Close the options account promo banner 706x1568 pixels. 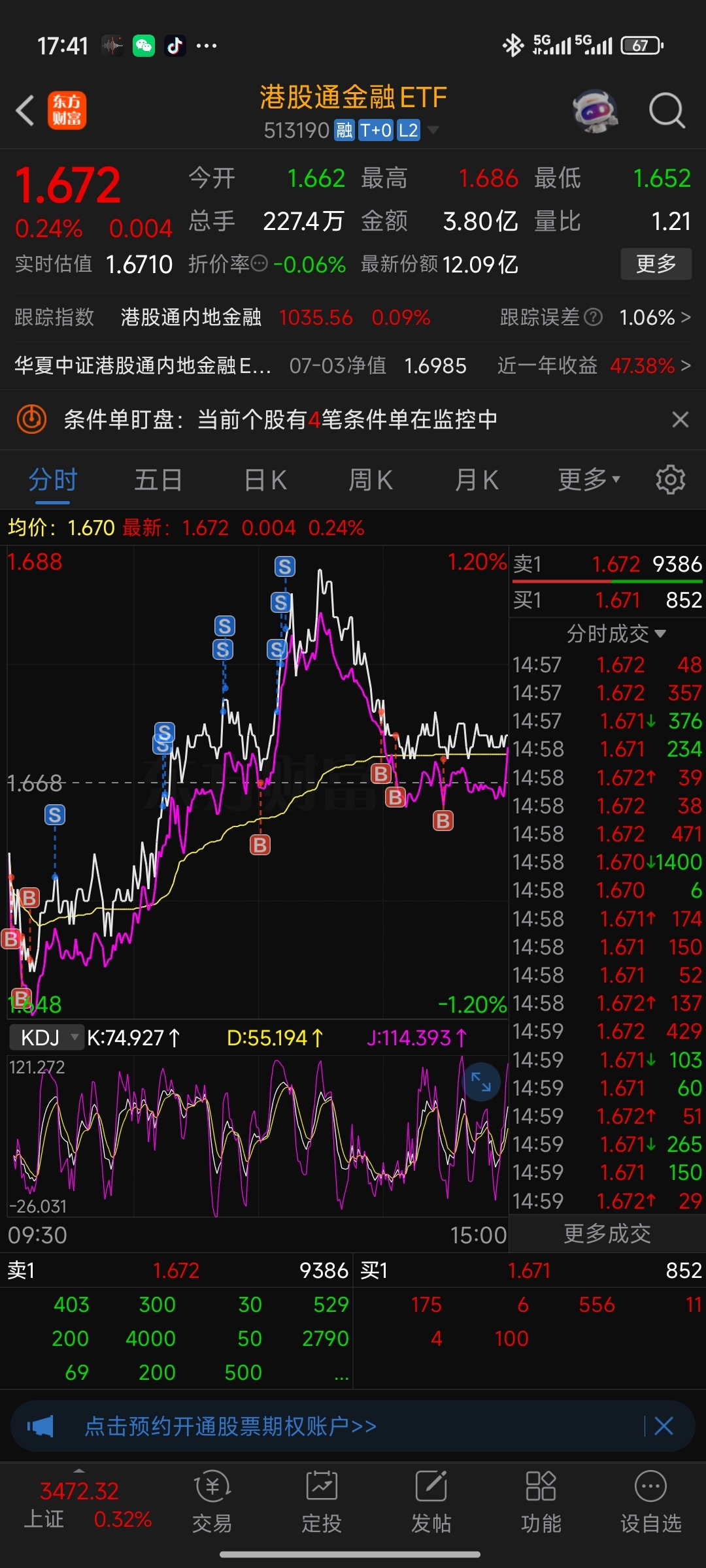[664, 1426]
